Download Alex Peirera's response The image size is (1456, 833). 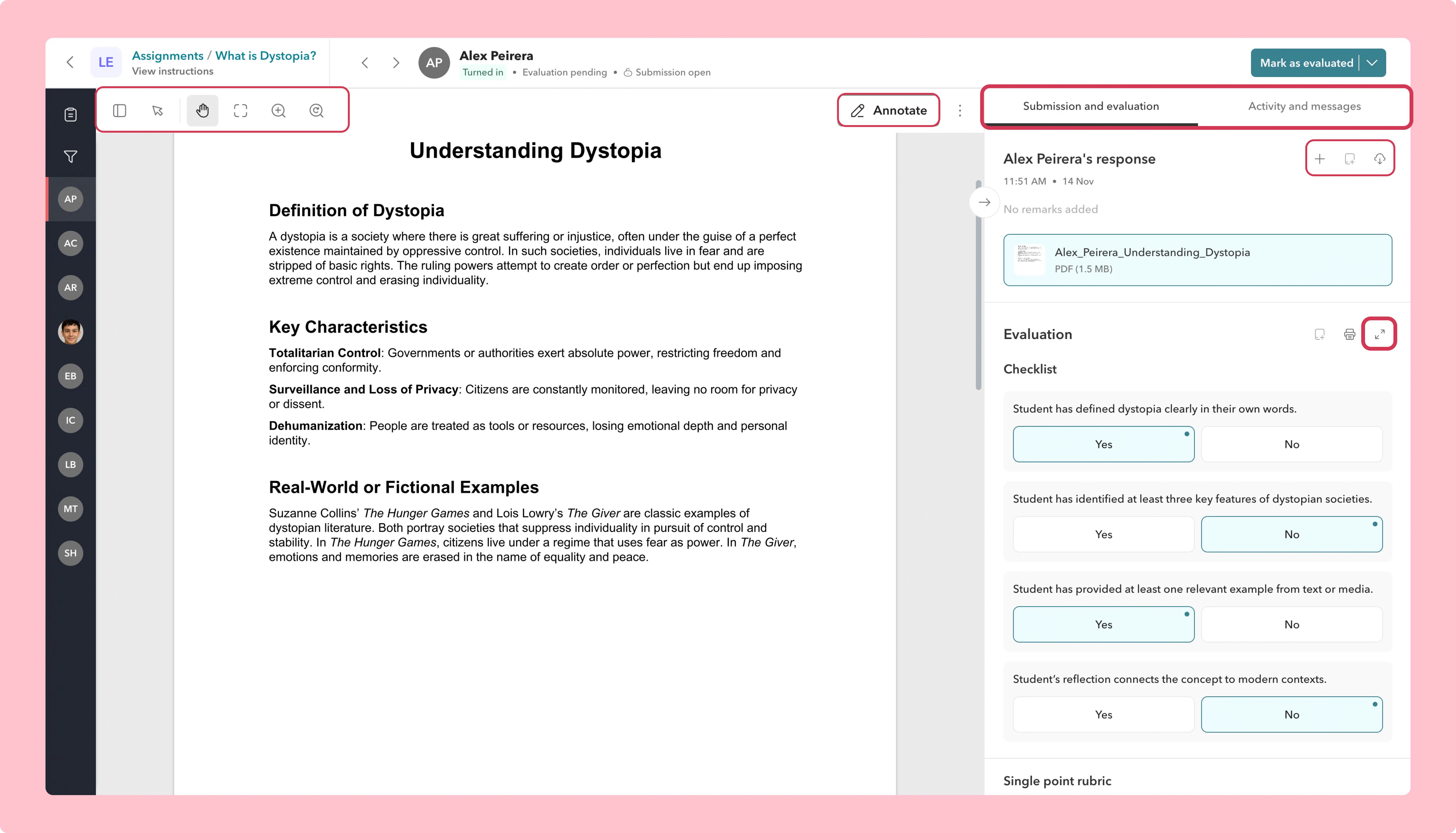tap(1379, 158)
